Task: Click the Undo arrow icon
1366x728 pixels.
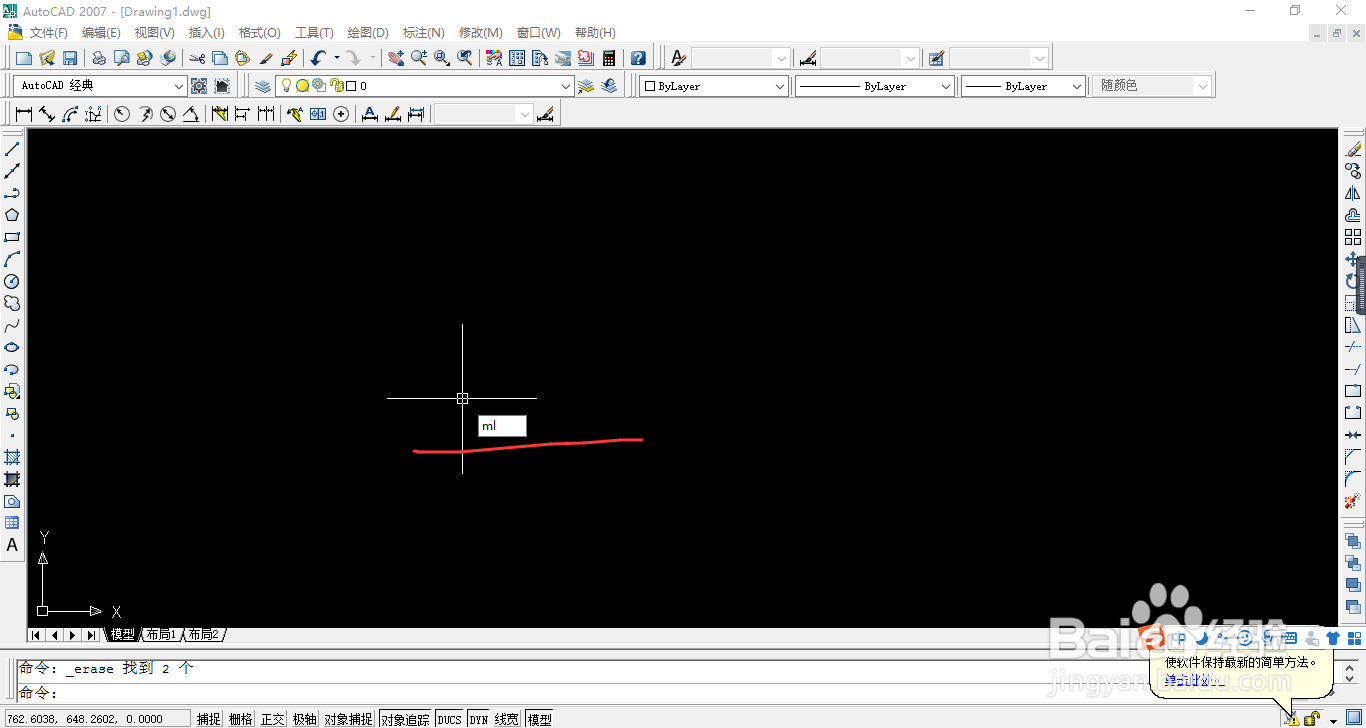Action: (318, 58)
